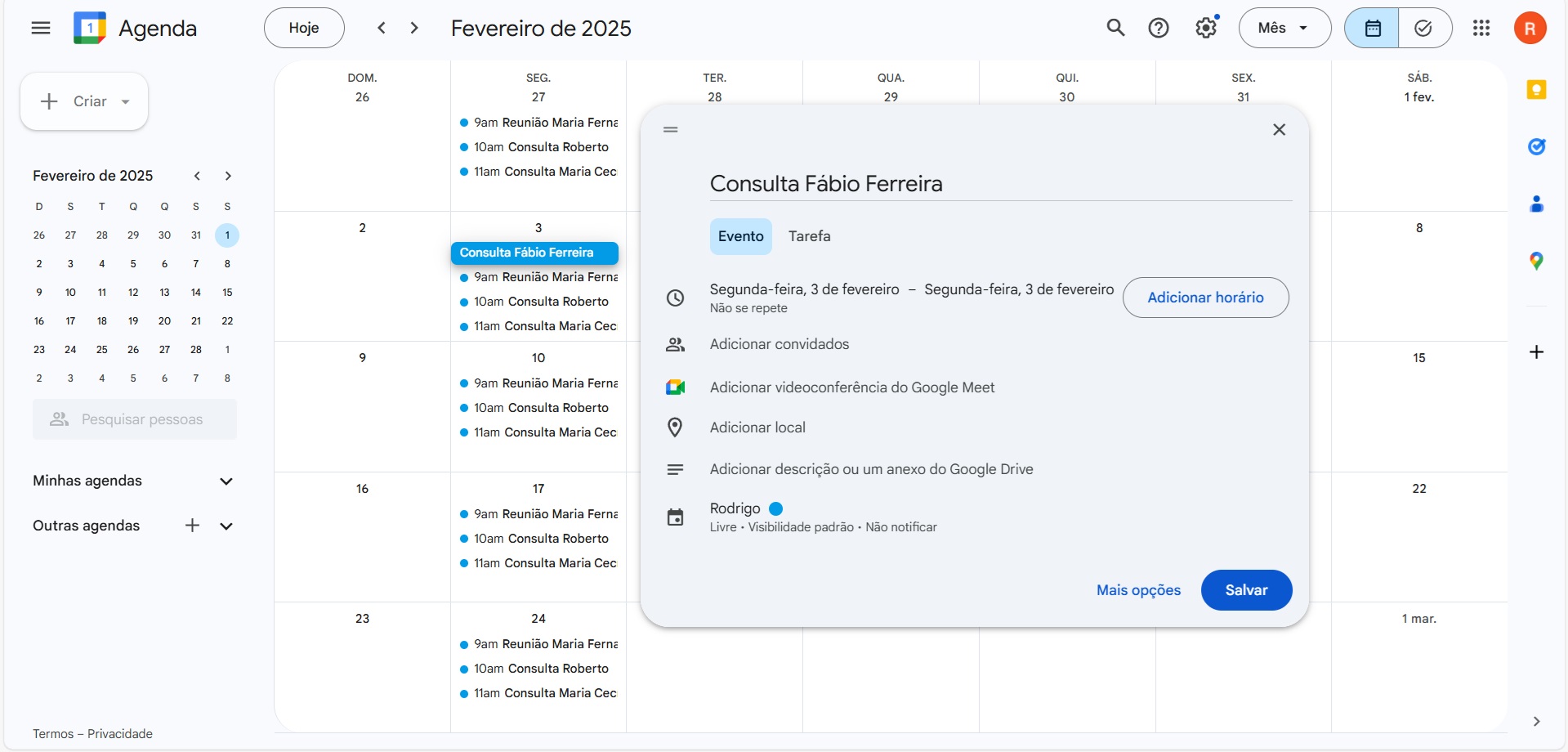
Task: Click the description lines icon
Action: tap(675, 469)
